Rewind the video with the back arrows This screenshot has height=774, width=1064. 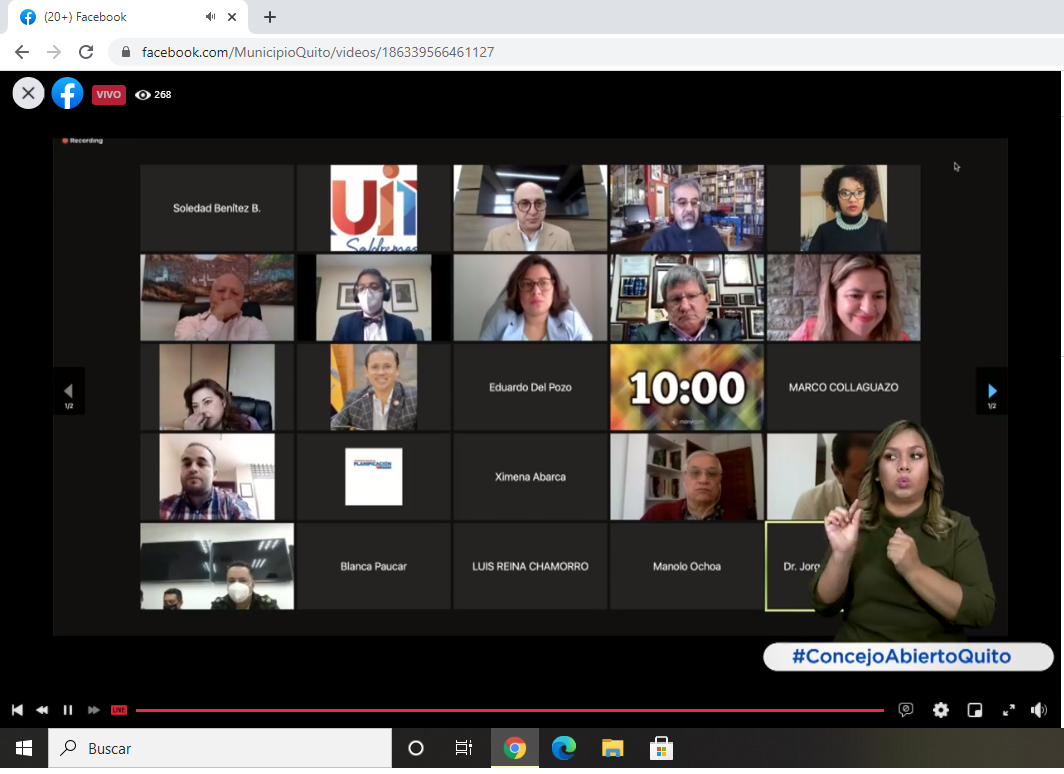click(42, 710)
